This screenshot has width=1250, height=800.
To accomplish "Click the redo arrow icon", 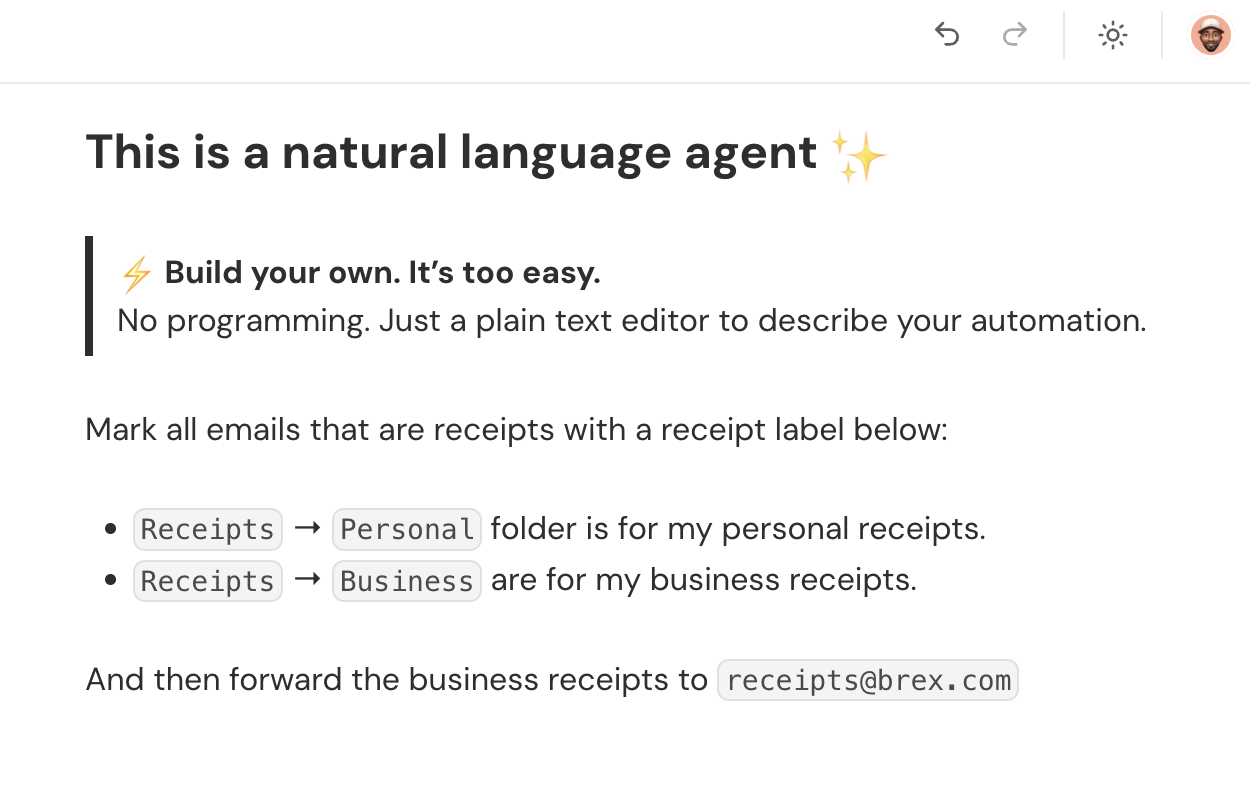I will pos(1015,36).
